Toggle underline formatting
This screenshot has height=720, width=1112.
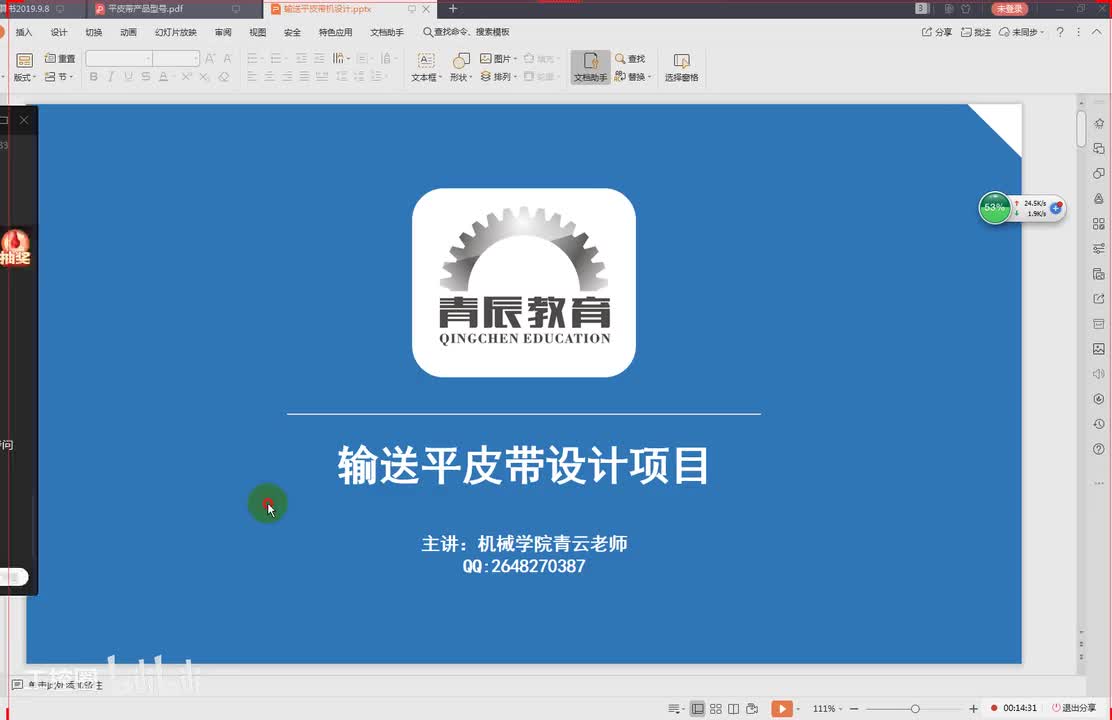(x=128, y=77)
